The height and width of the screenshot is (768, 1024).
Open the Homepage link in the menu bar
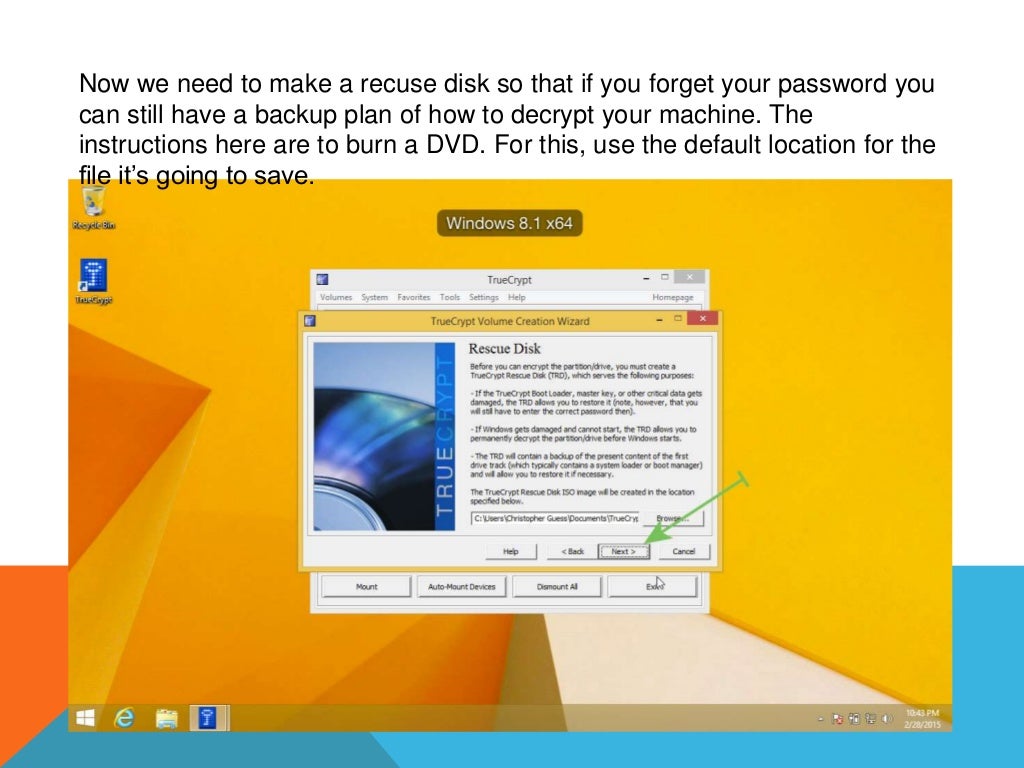pyautogui.click(x=673, y=297)
